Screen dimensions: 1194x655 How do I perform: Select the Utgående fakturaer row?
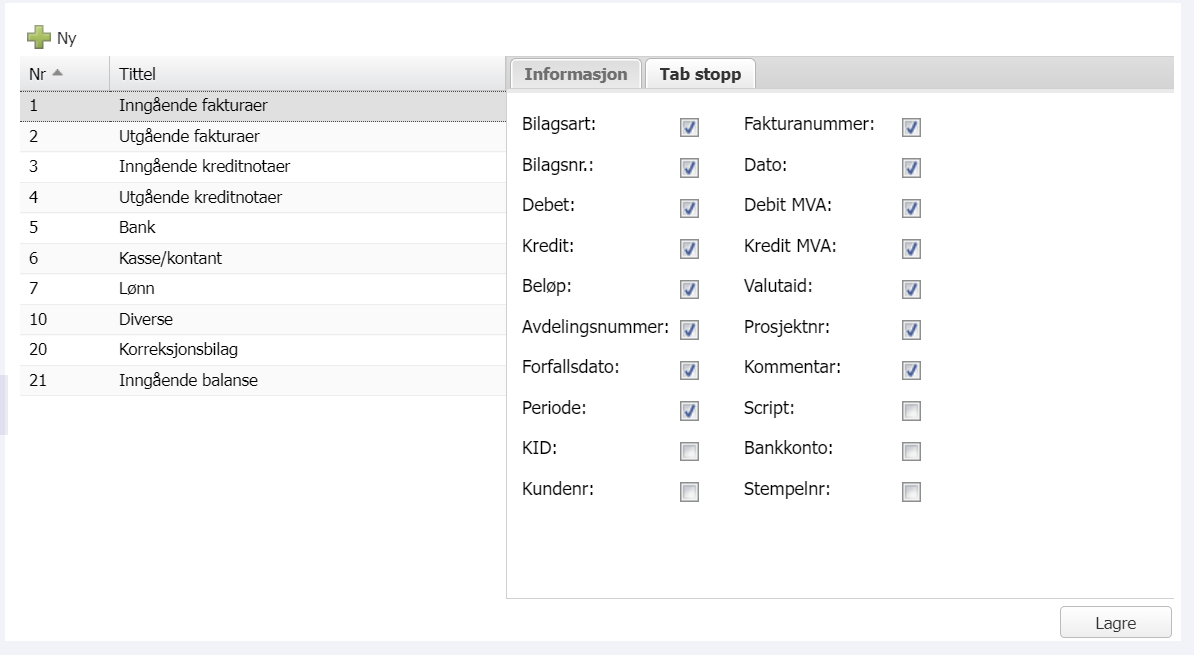(190, 136)
